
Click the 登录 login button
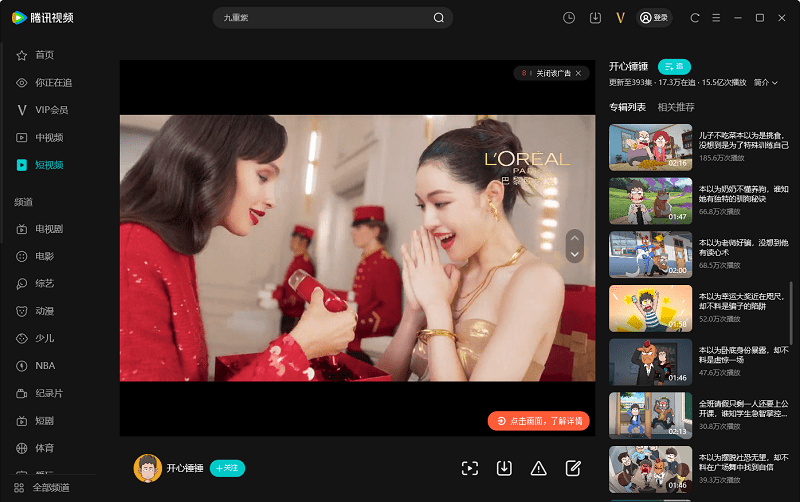click(655, 18)
